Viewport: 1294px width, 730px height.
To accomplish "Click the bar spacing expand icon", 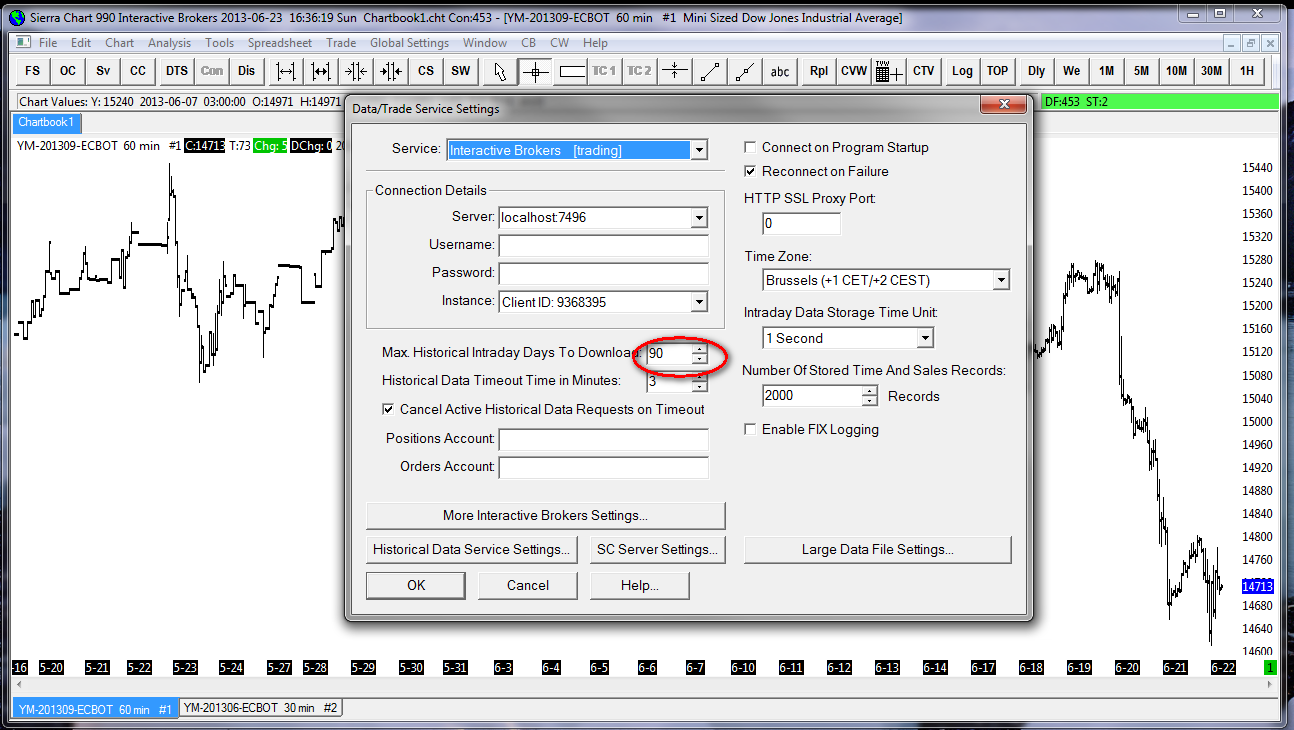I will click(x=287, y=71).
